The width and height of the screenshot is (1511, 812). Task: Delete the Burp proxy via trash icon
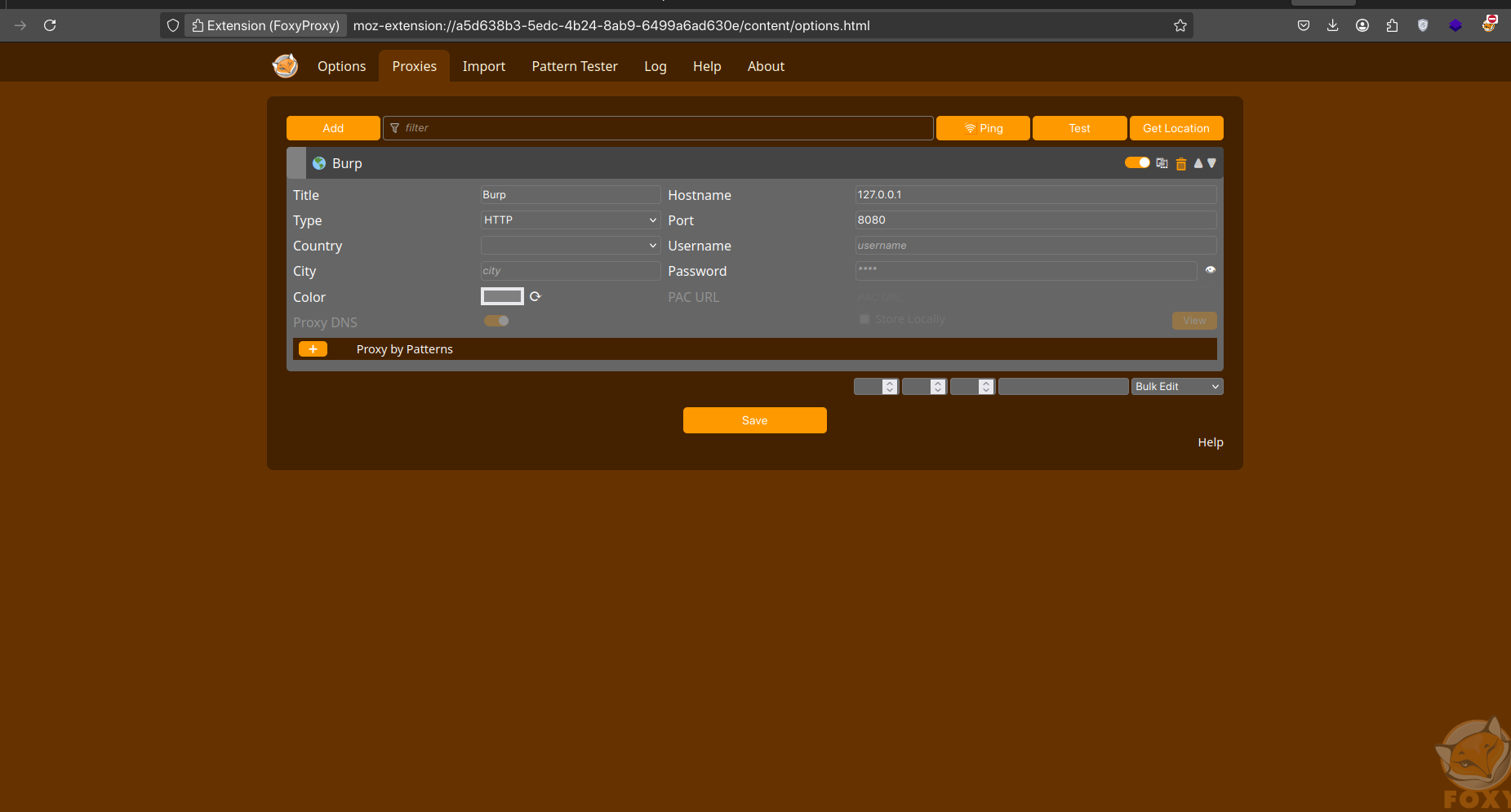coord(1180,164)
